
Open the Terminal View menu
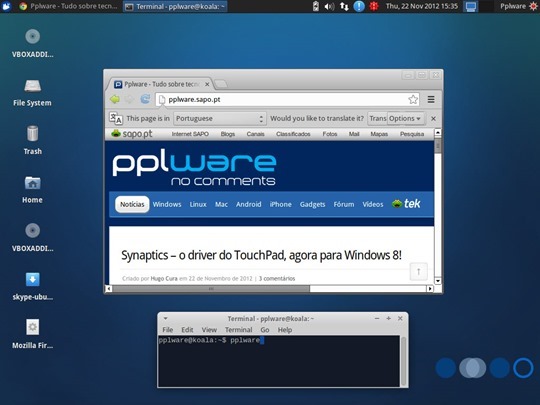pyautogui.click(x=209, y=330)
